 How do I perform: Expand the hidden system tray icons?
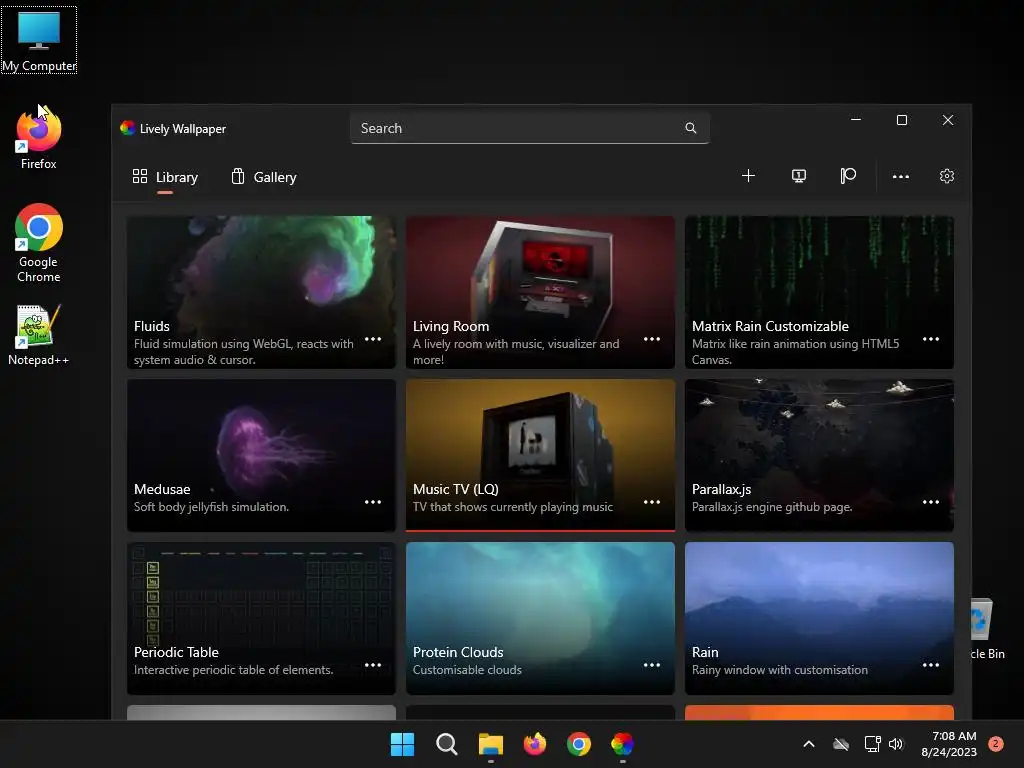point(808,744)
